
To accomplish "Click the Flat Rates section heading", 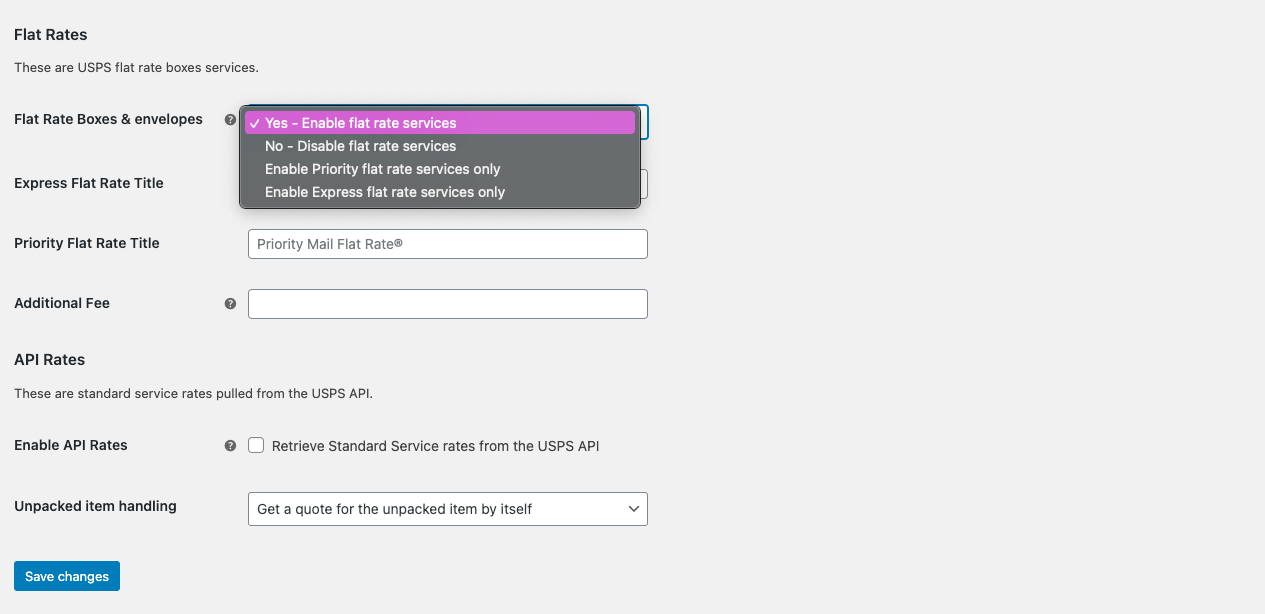I will click(x=51, y=35).
